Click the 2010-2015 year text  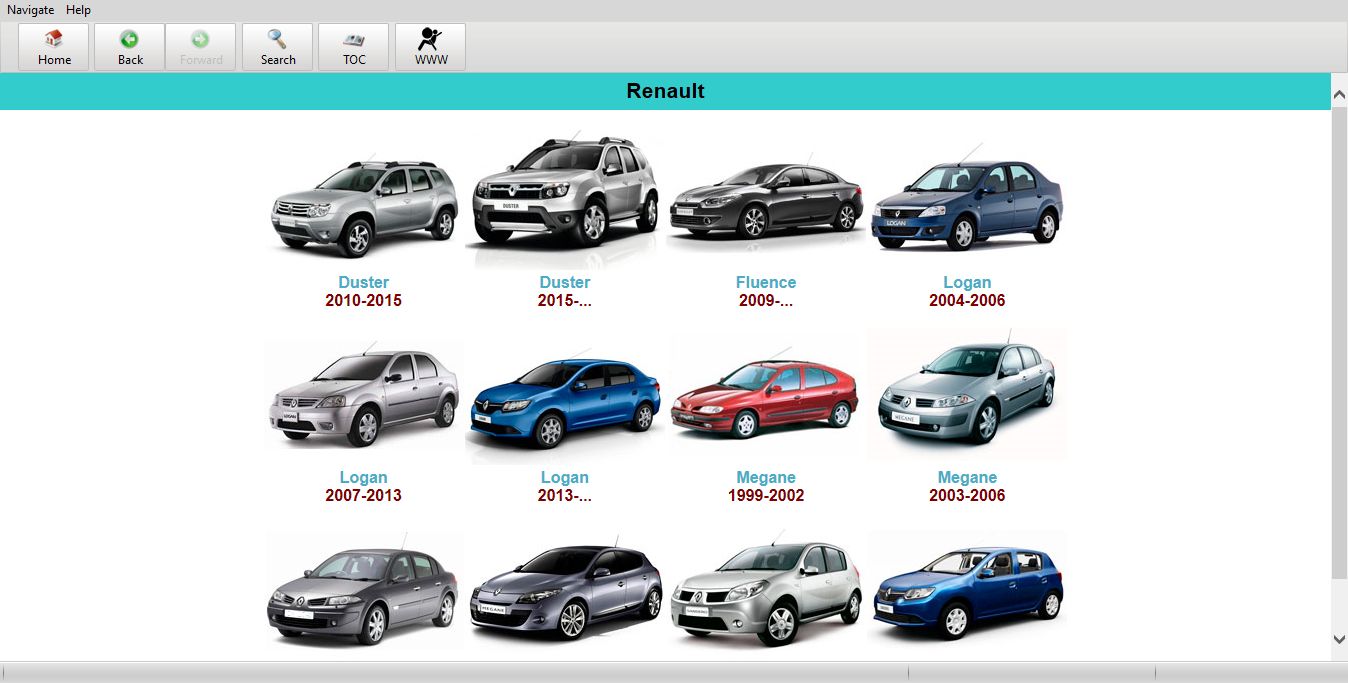(364, 300)
